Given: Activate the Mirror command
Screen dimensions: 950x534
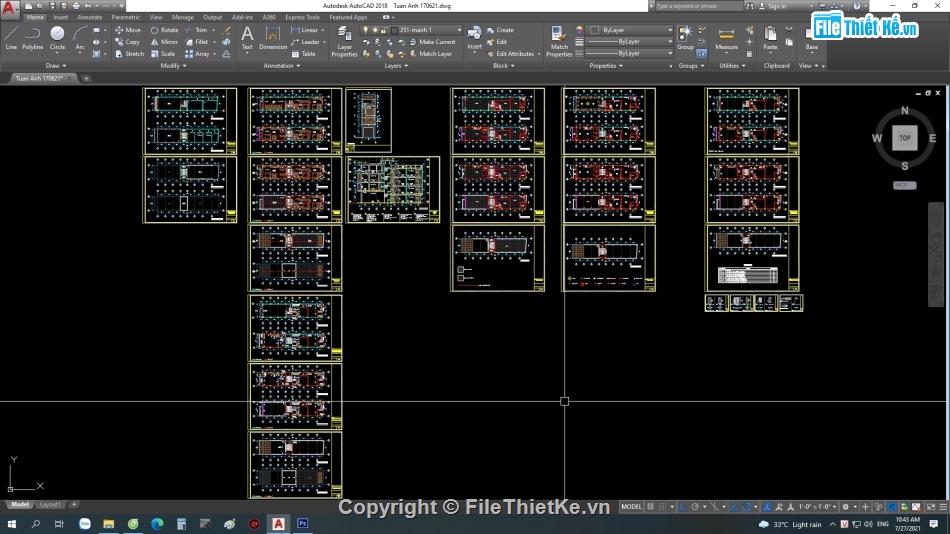Looking at the screenshot, I should coord(165,42).
